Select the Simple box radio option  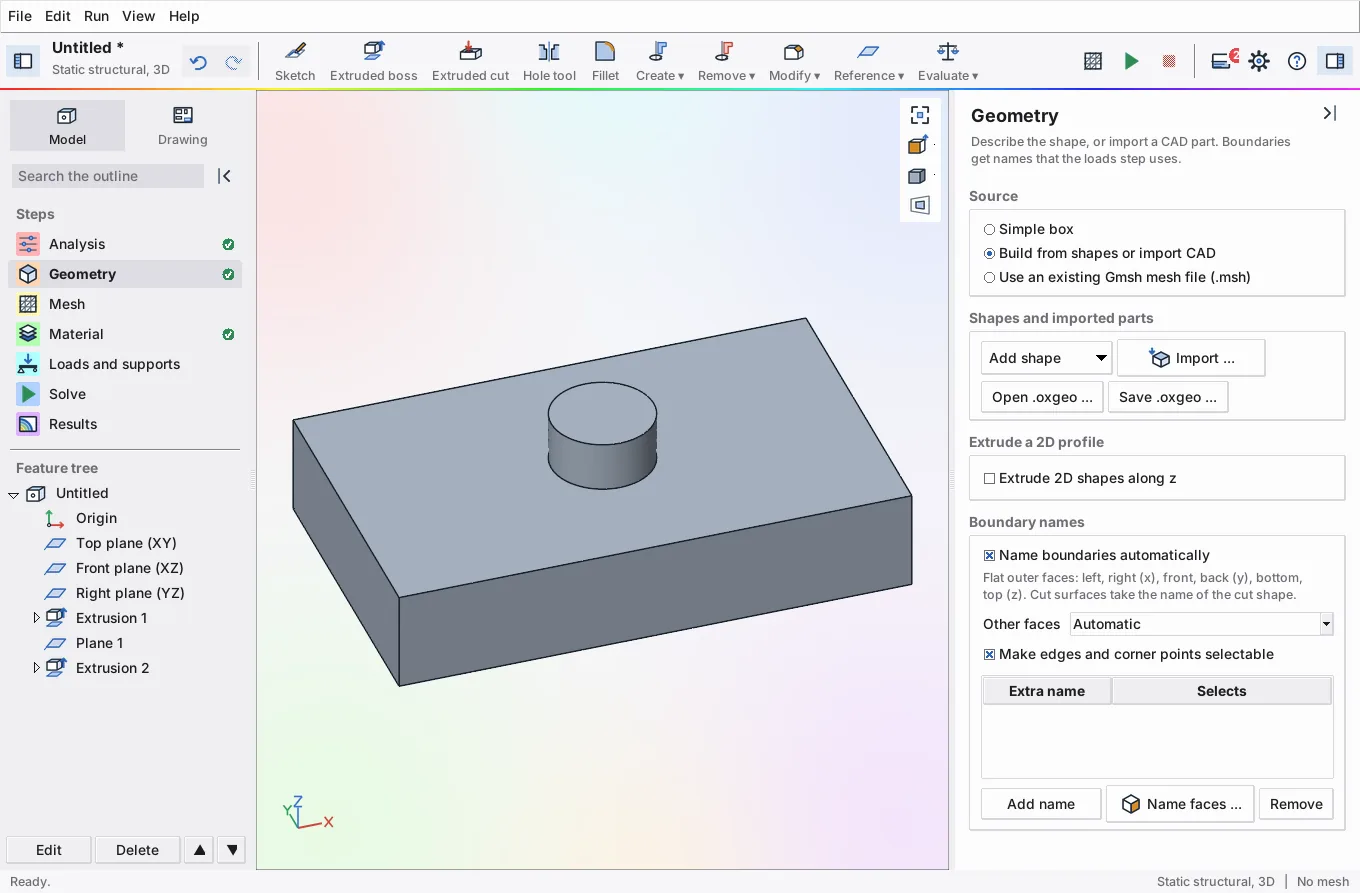[1028, 229]
